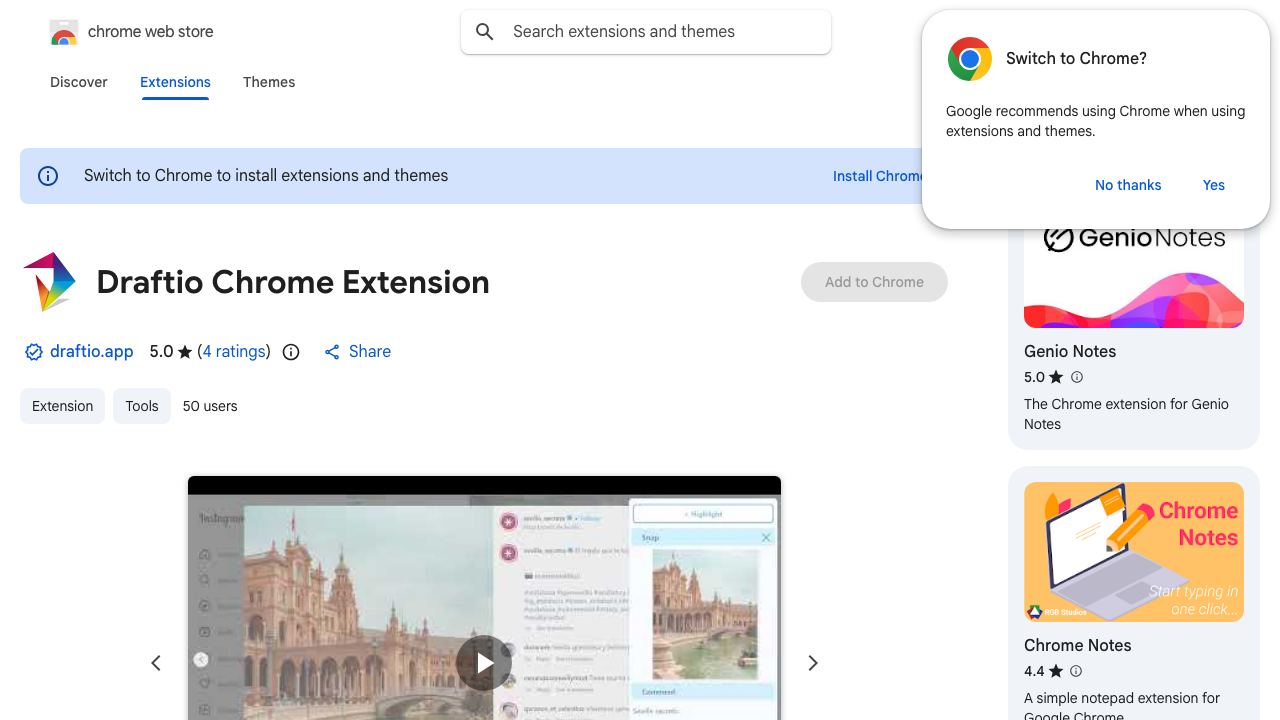Open the 4 ratings link
Image resolution: width=1280 pixels, height=720 pixels.
234,352
